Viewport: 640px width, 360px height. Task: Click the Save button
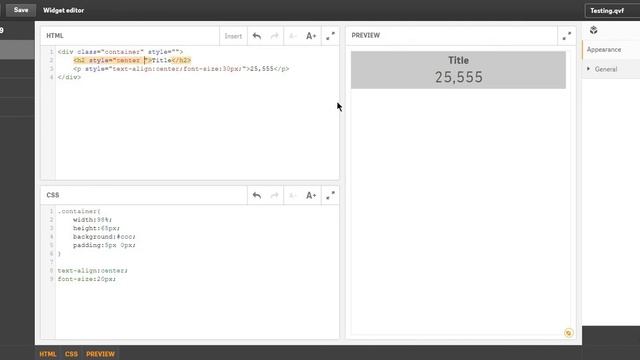click(x=21, y=10)
